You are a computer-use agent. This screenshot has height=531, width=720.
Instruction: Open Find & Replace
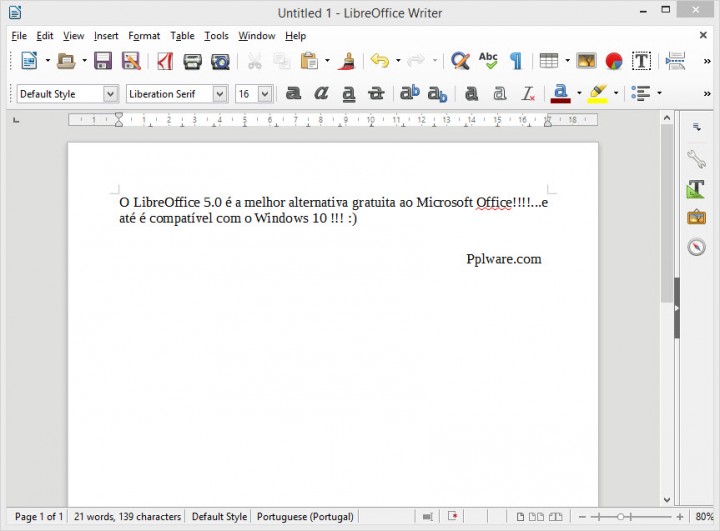(x=460, y=61)
